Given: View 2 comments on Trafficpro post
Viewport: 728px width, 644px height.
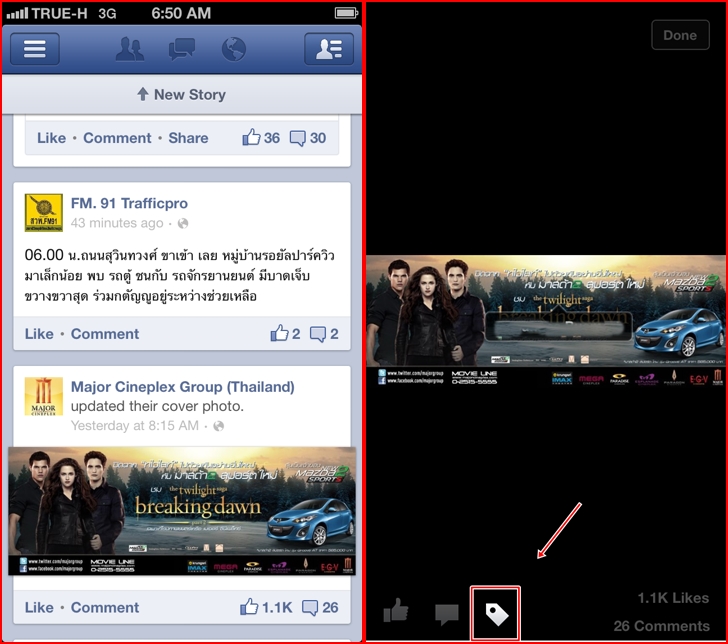Looking at the screenshot, I should (x=324, y=334).
